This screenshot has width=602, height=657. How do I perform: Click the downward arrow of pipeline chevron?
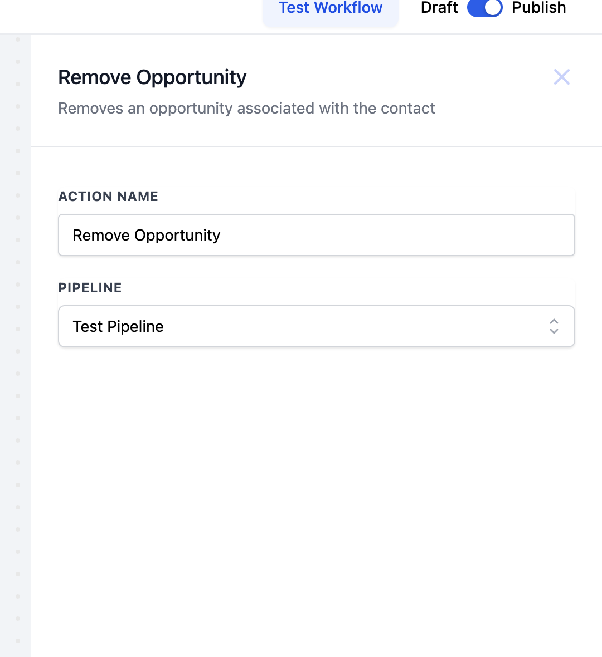pos(554,331)
